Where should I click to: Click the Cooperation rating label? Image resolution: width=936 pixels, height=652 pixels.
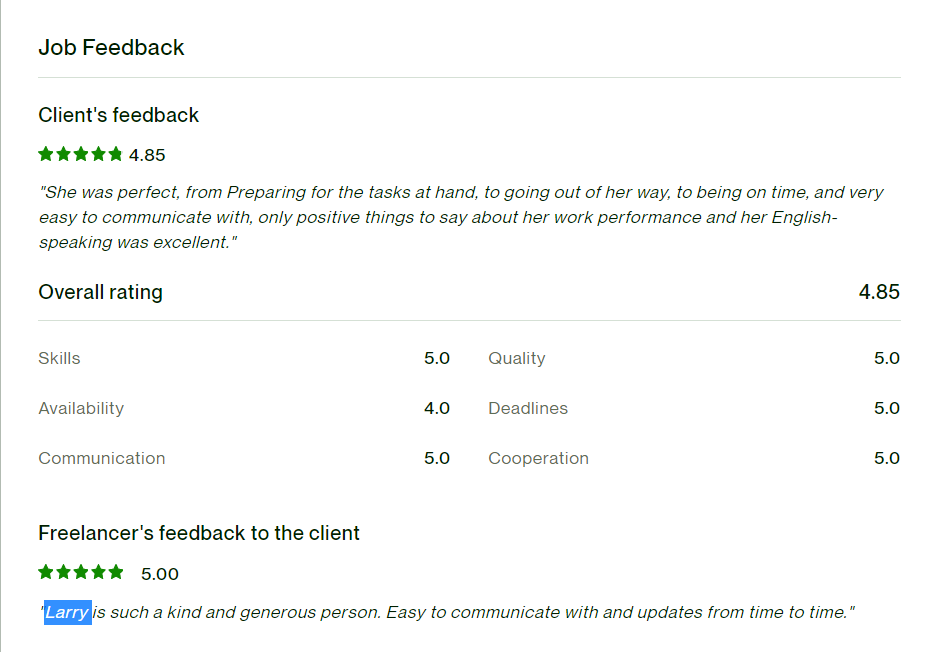[538, 458]
